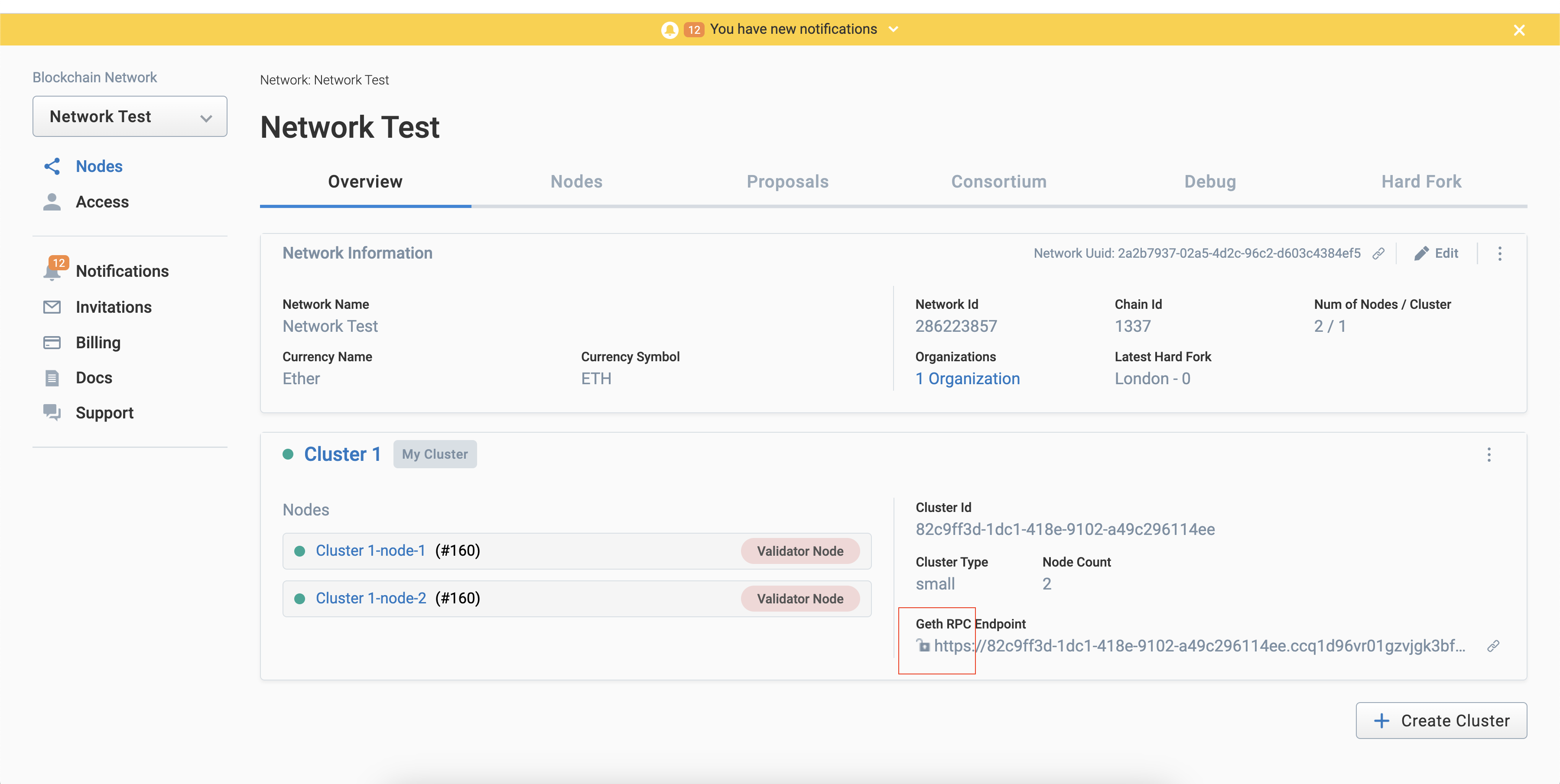
Task: Click the Invitations envelope icon
Action: (x=52, y=306)
